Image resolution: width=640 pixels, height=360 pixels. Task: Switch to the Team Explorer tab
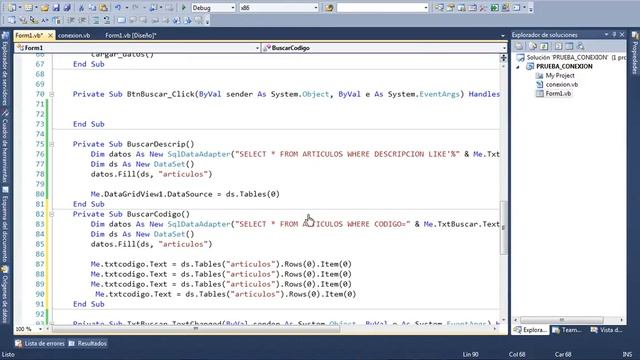pos(567,330)
